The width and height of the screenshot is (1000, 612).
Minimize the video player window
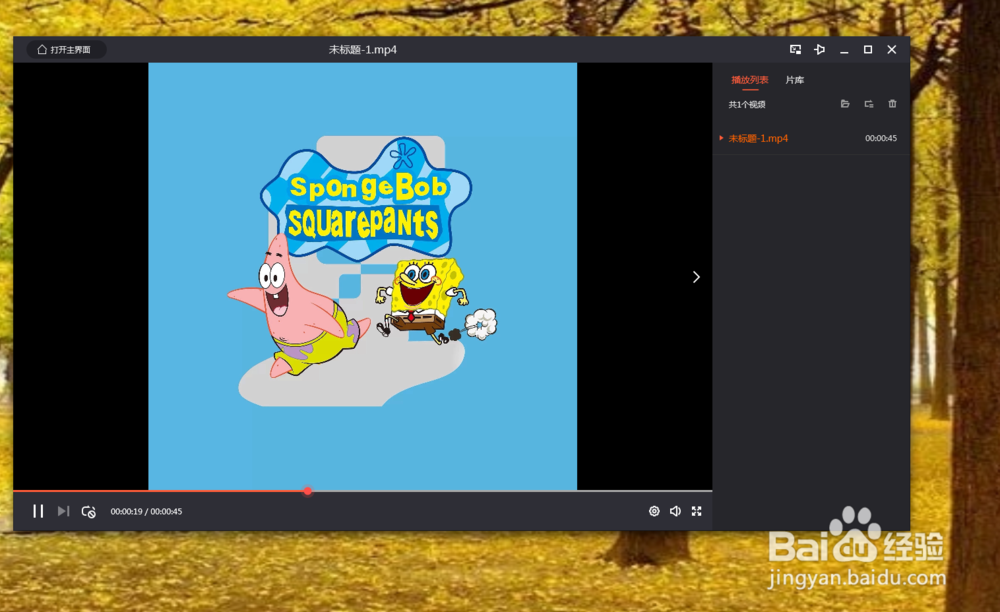[x=844, y=50]
